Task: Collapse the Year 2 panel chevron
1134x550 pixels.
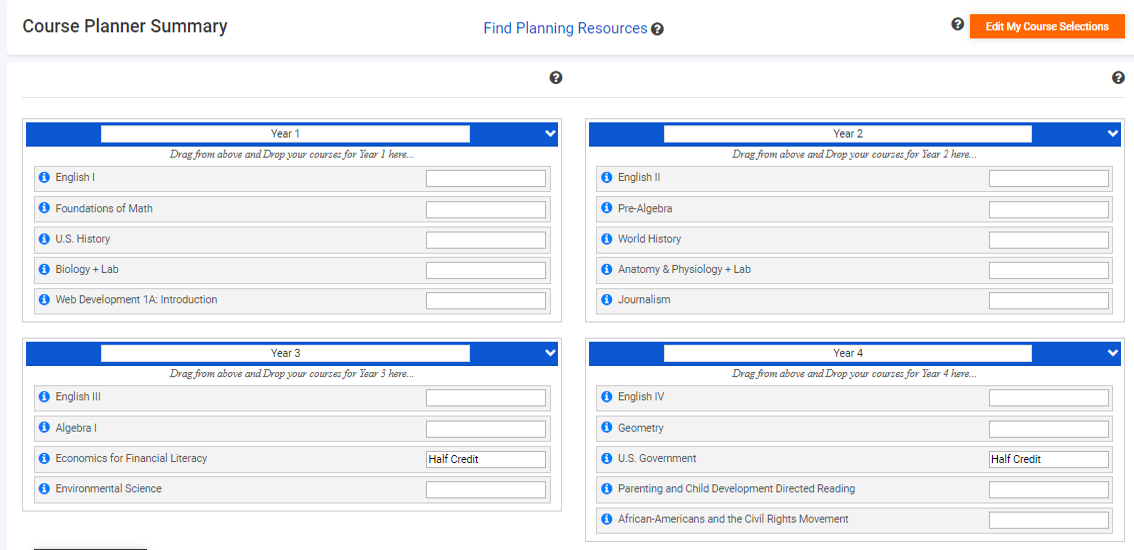Action: point(1112,134)
